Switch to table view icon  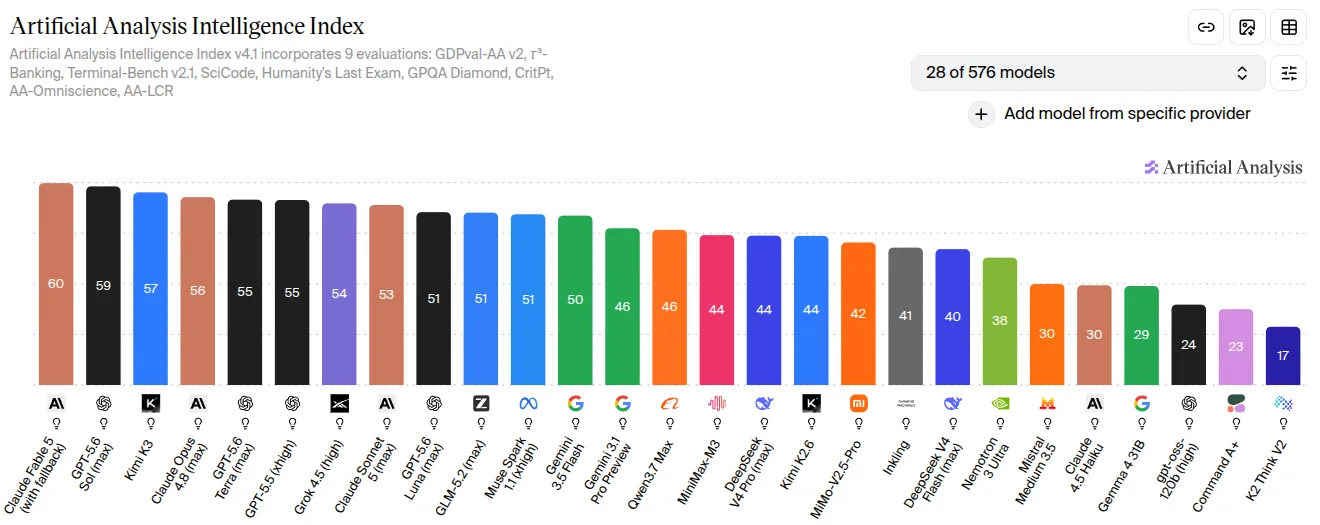(1289, 27)
